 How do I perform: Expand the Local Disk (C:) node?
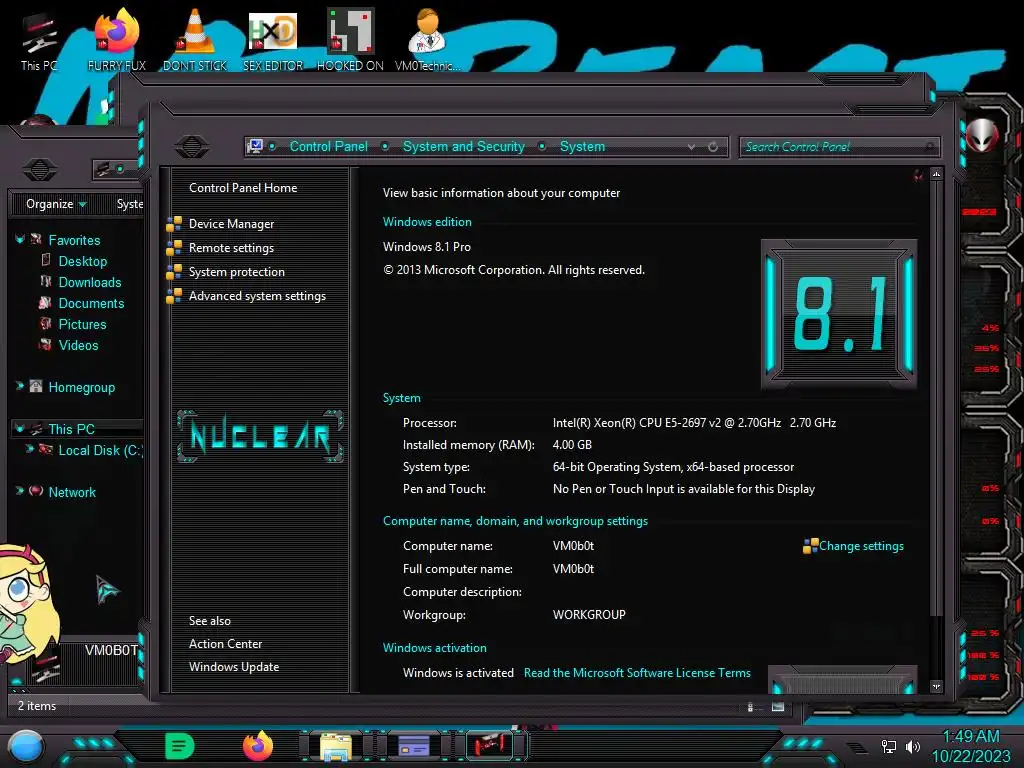[x=29, y=449]
